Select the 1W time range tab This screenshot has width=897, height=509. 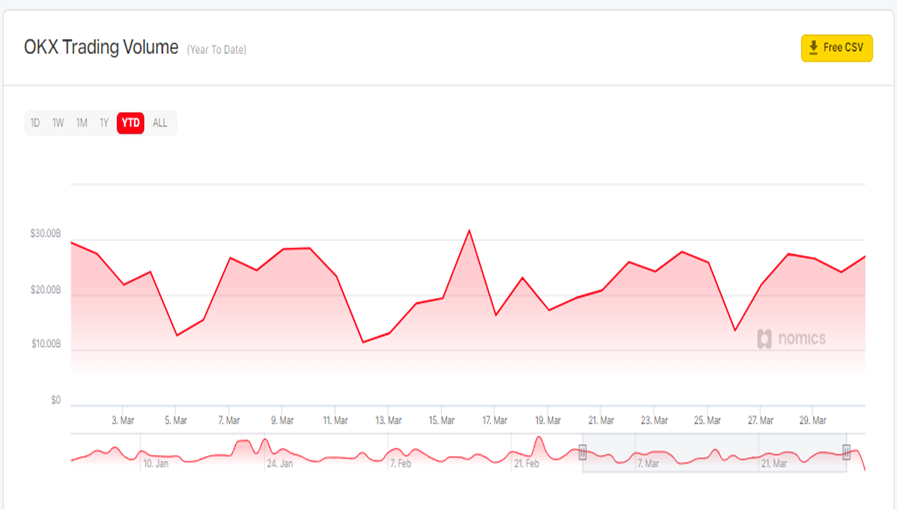(58, 123)
